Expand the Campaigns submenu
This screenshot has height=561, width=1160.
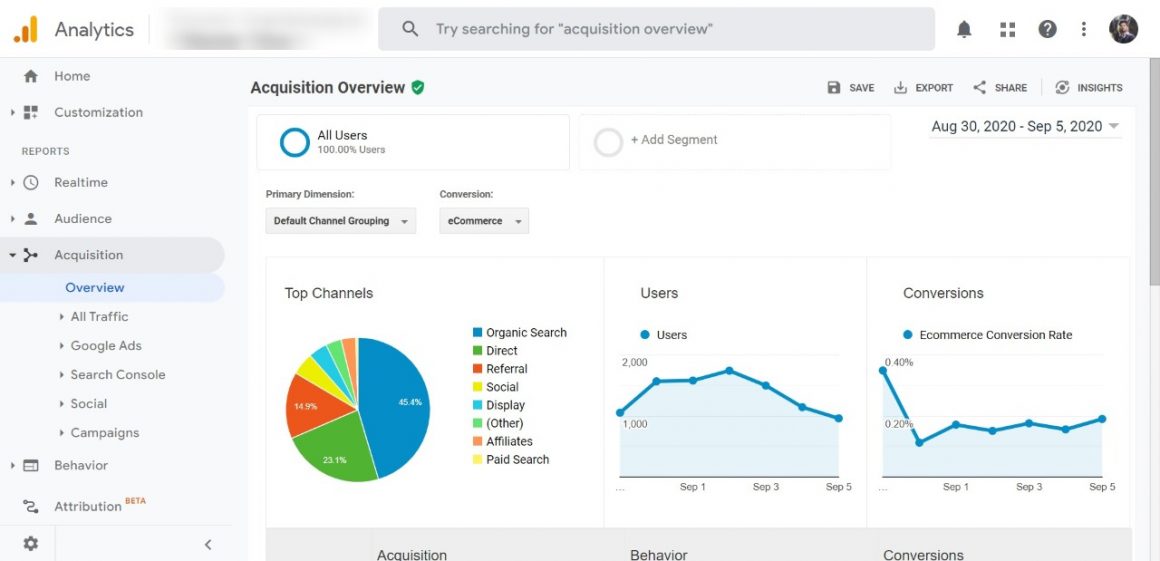pos(61,433)
